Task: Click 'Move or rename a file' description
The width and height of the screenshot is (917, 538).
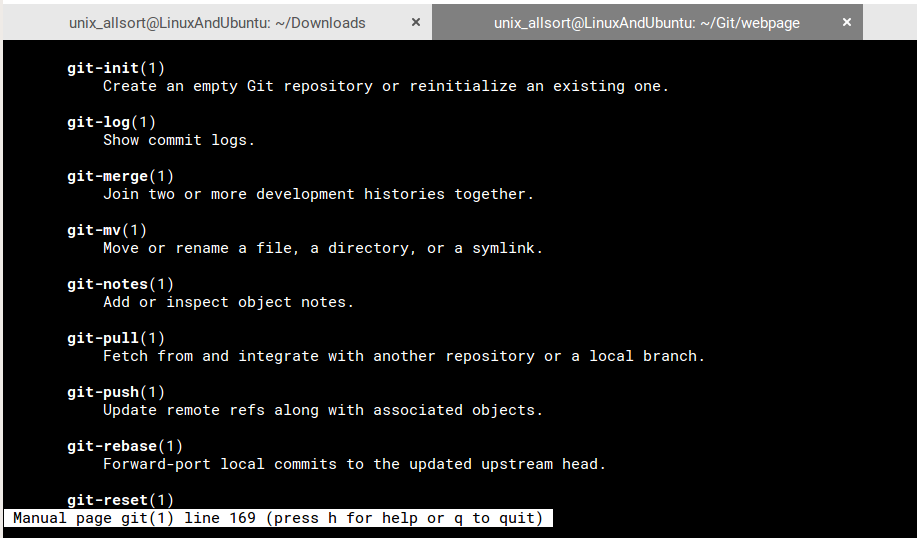Action: (323, 248)
